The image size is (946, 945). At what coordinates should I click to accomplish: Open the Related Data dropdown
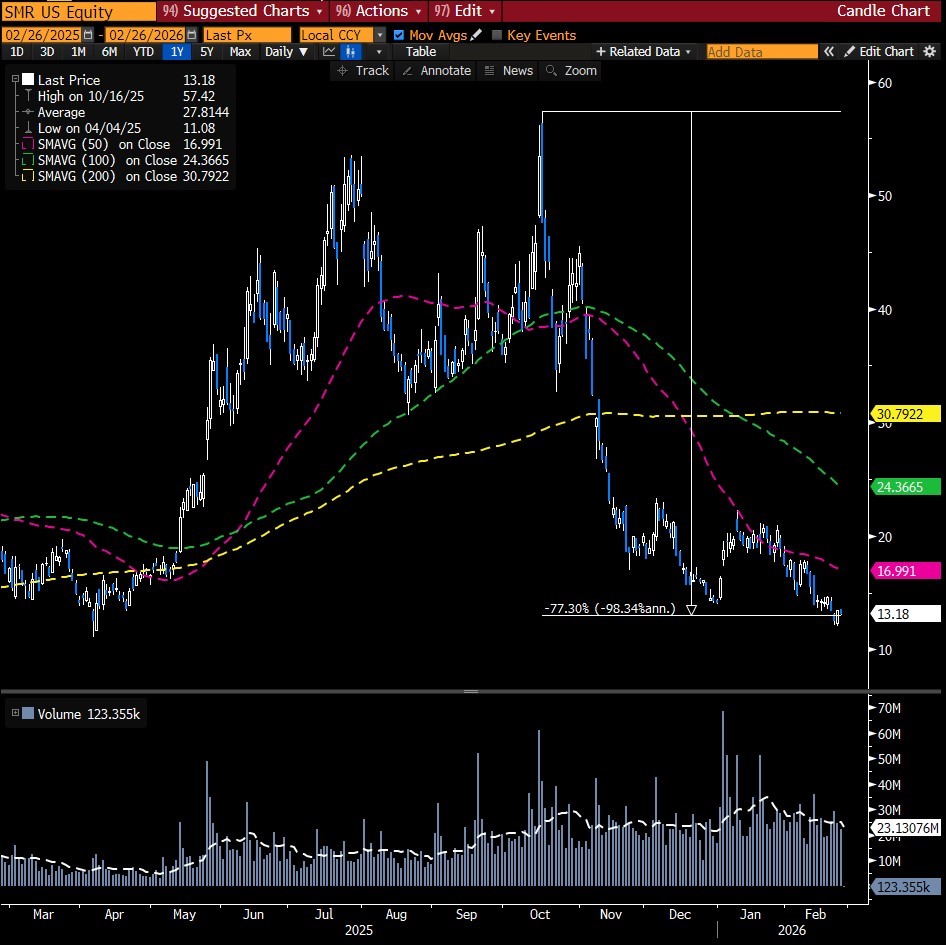[x=644, y=51]
